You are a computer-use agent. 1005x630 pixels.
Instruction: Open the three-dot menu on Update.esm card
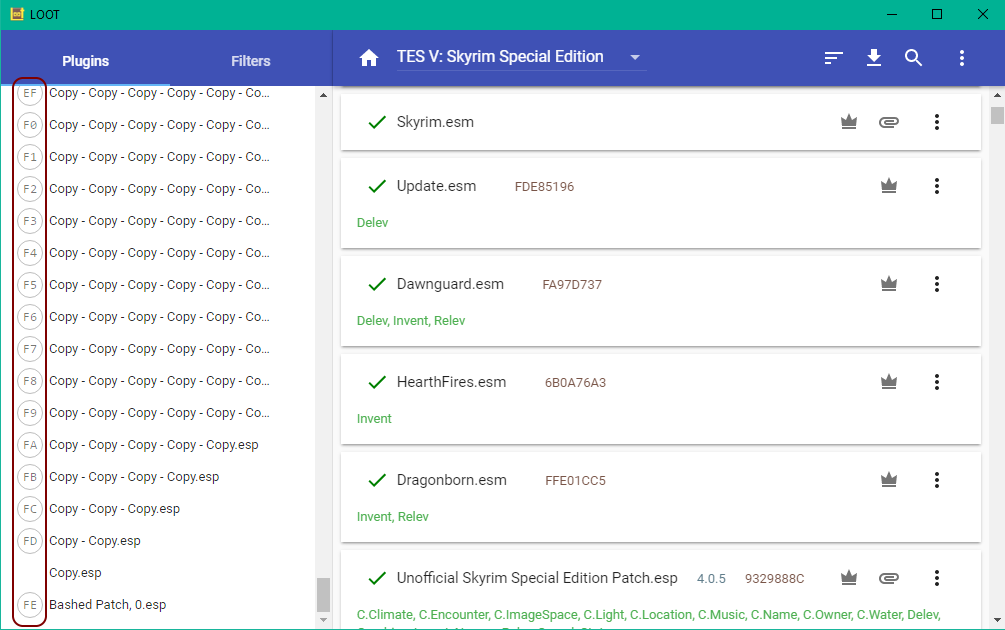pos(936,186)
